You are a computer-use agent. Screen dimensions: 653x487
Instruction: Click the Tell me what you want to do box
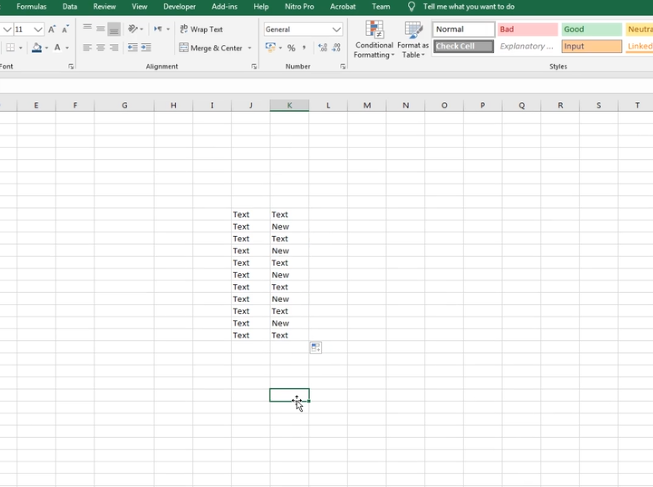click(469, 7)
